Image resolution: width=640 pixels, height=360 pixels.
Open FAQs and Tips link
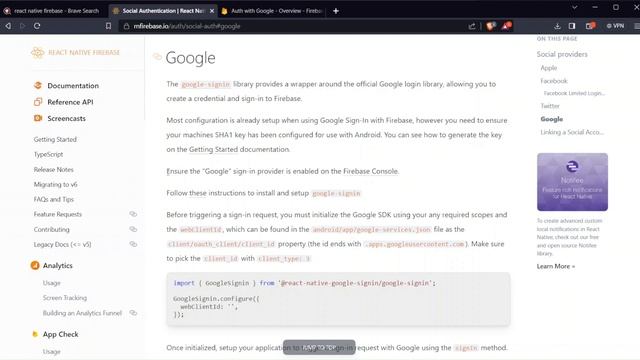pos(53,199)
